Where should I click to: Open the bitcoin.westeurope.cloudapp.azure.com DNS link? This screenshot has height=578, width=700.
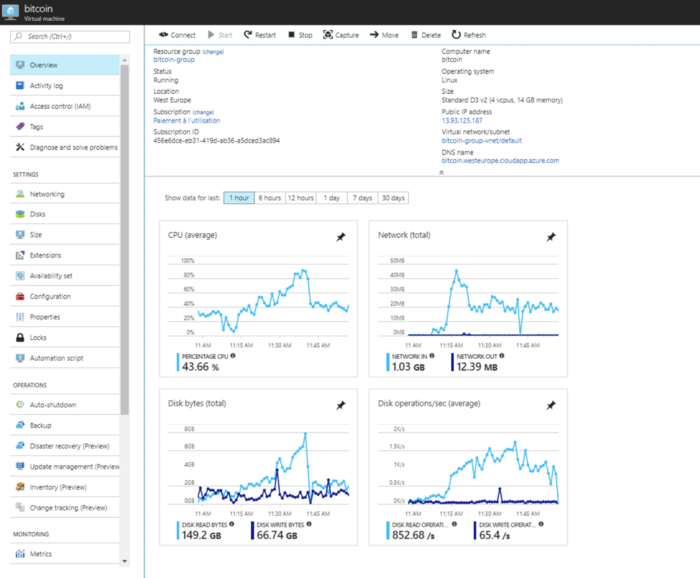(500, 161)
